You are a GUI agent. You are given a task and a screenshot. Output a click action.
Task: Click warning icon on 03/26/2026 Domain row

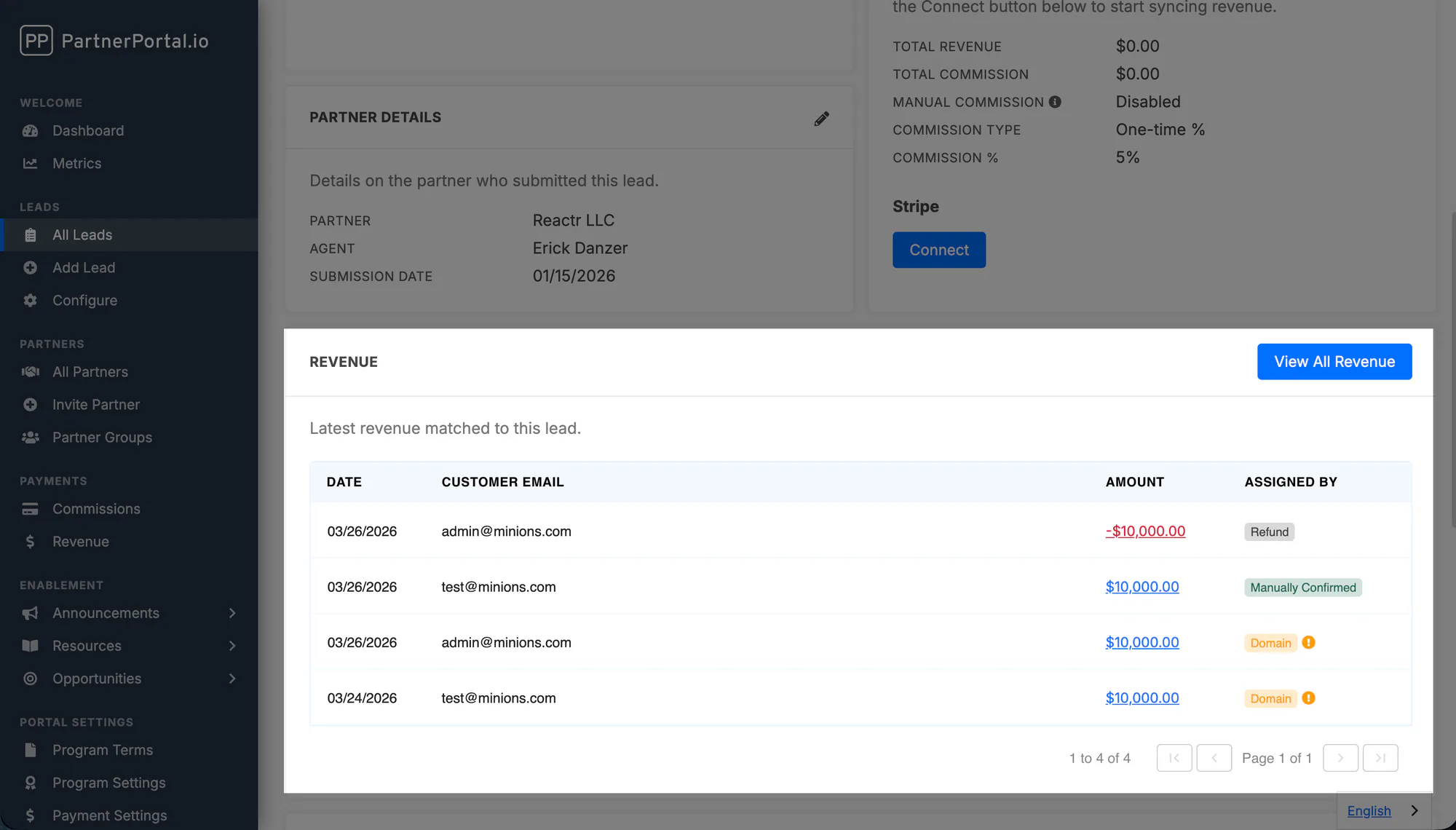[1308, 643]
